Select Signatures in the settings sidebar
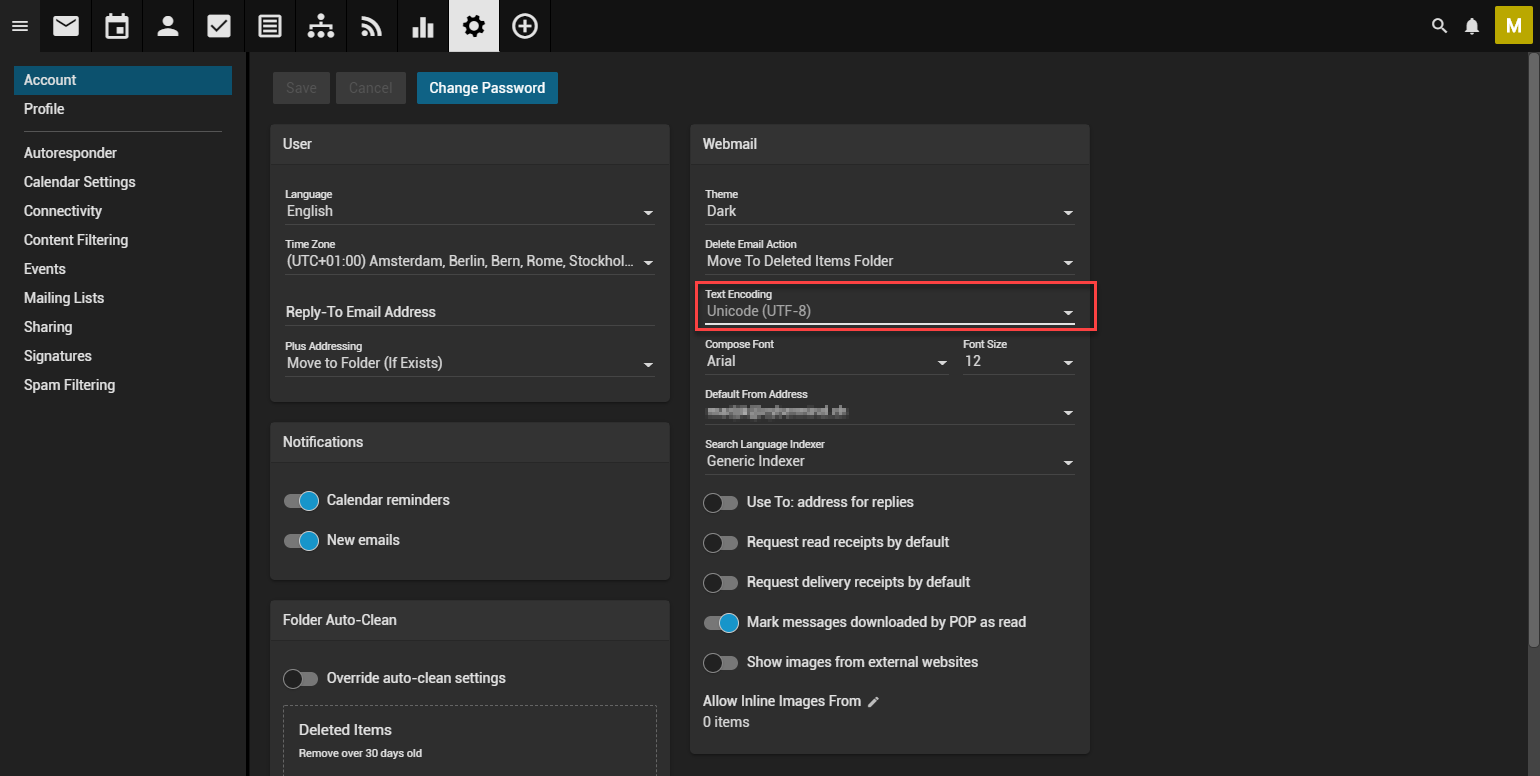This screenshot has width=1540, height=776. (x=57, y=356)
